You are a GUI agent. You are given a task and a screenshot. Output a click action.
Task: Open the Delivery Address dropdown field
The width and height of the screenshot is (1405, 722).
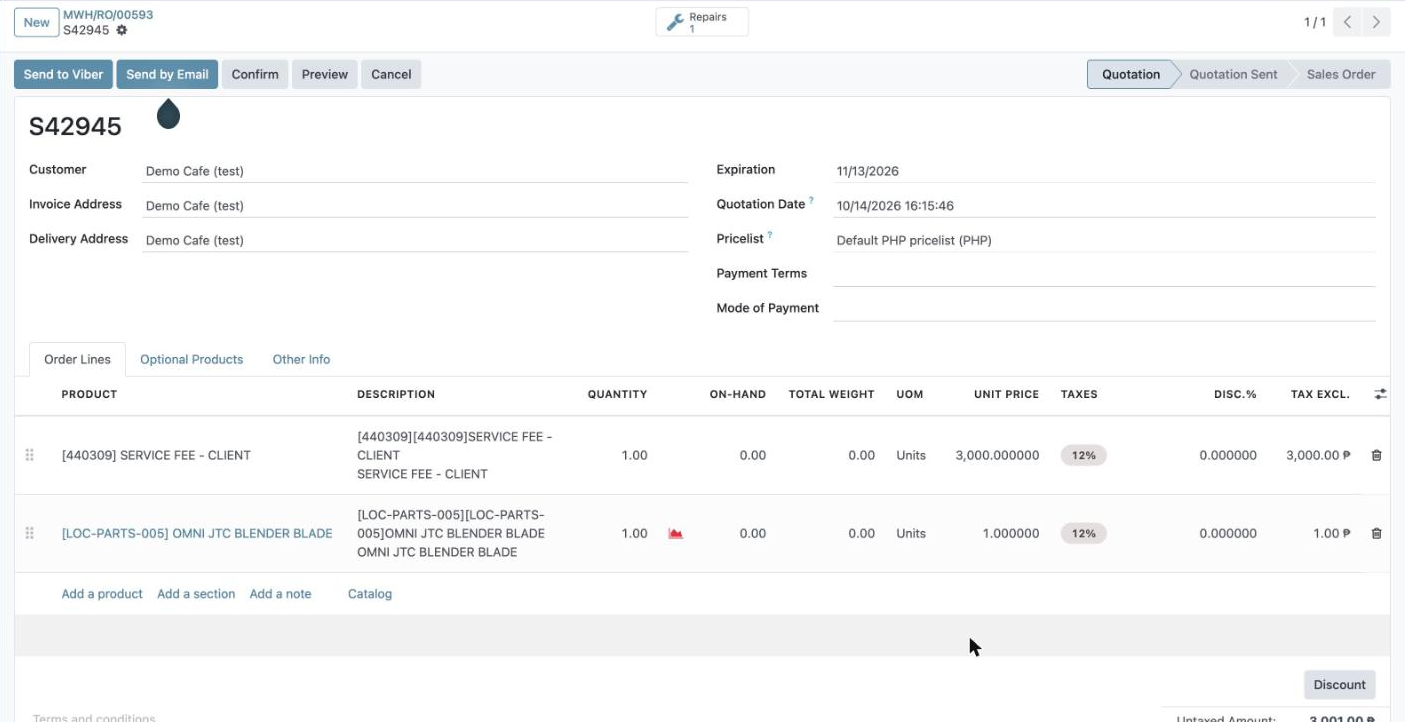pyautogui.click(x=415, y=240)
